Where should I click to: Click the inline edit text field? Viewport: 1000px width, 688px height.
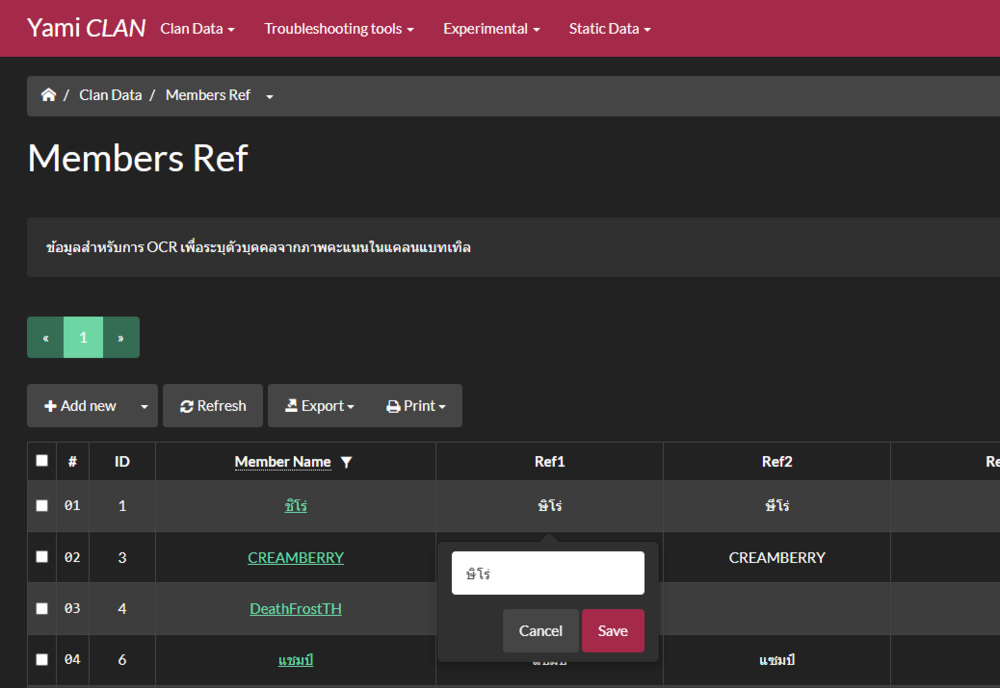point(548,574)
